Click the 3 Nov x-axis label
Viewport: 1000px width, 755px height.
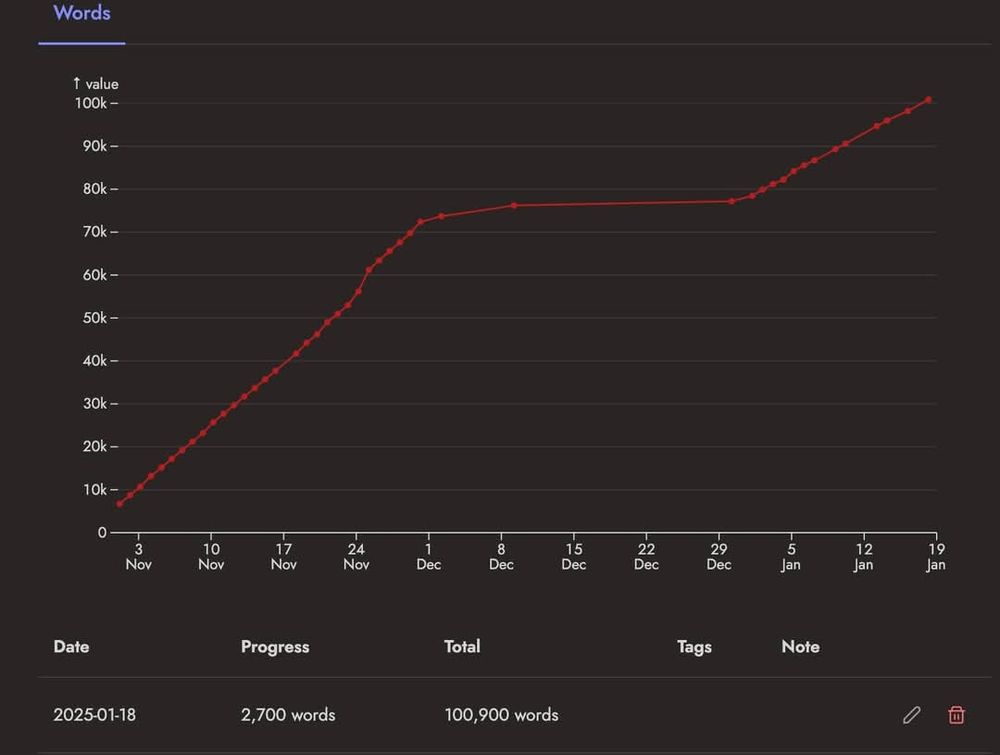click(138, 557)
